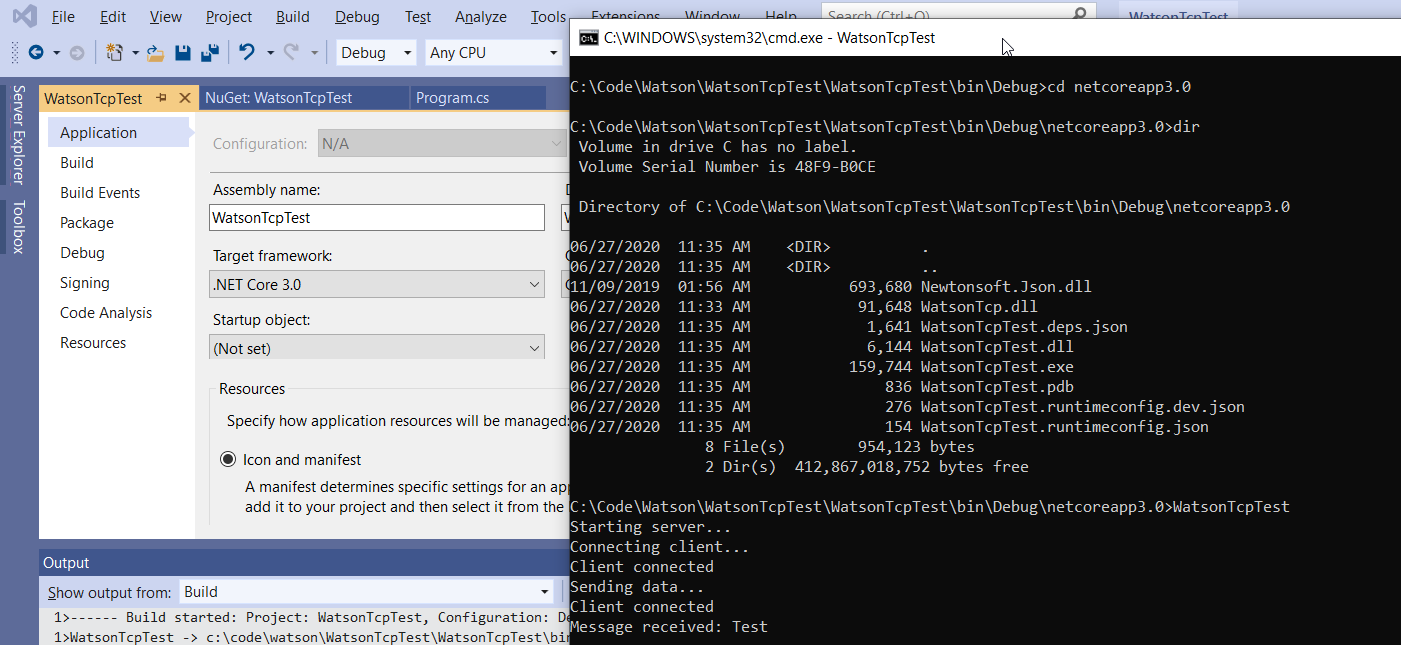Open the Code Analysis settings page
Image resolution: width=1401 pixels, height=645 pixels.
click(x=105, y=312)
